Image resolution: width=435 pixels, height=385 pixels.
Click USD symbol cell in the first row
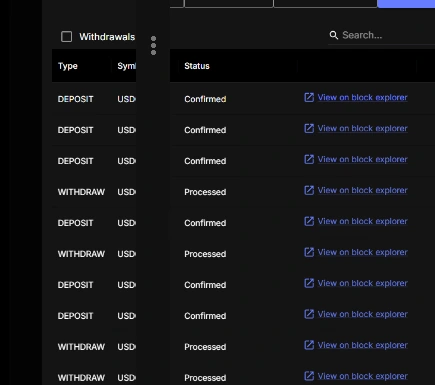[126, 99]
